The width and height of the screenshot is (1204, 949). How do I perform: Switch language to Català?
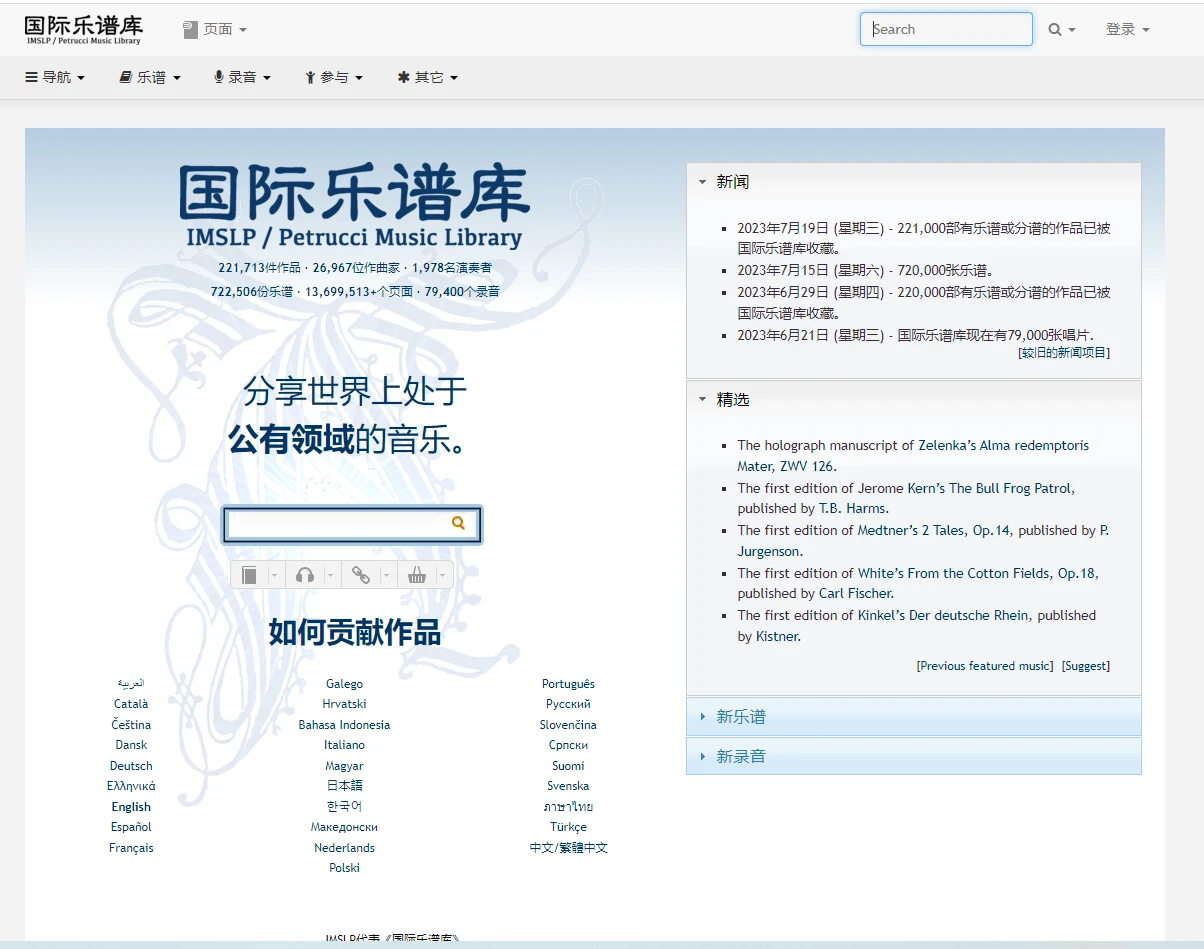click(x=131, y=704)
